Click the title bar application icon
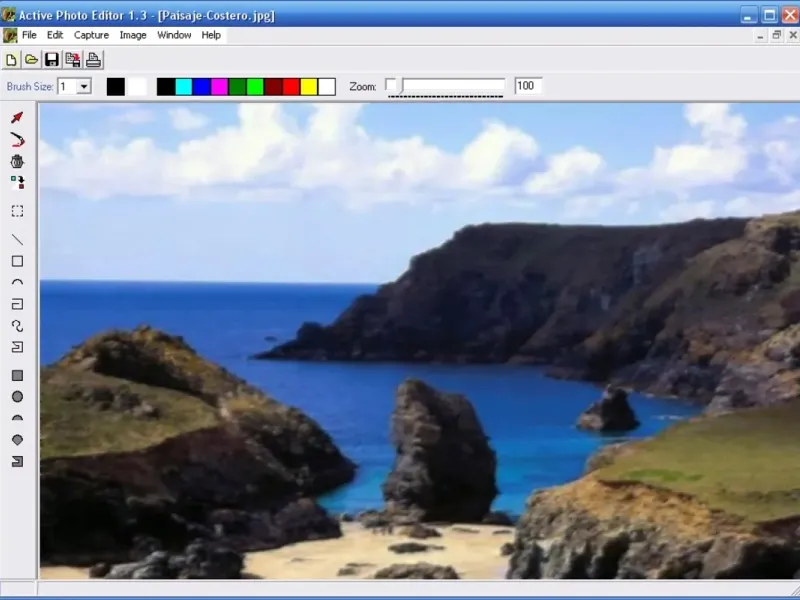This screenshot has height=600, width=800. [x=8, y=15]
